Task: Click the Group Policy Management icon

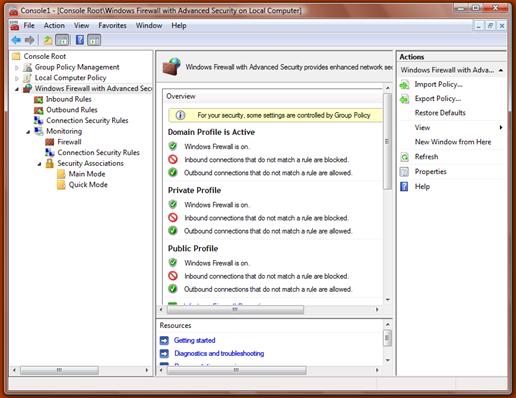Action: pos(27,67)
